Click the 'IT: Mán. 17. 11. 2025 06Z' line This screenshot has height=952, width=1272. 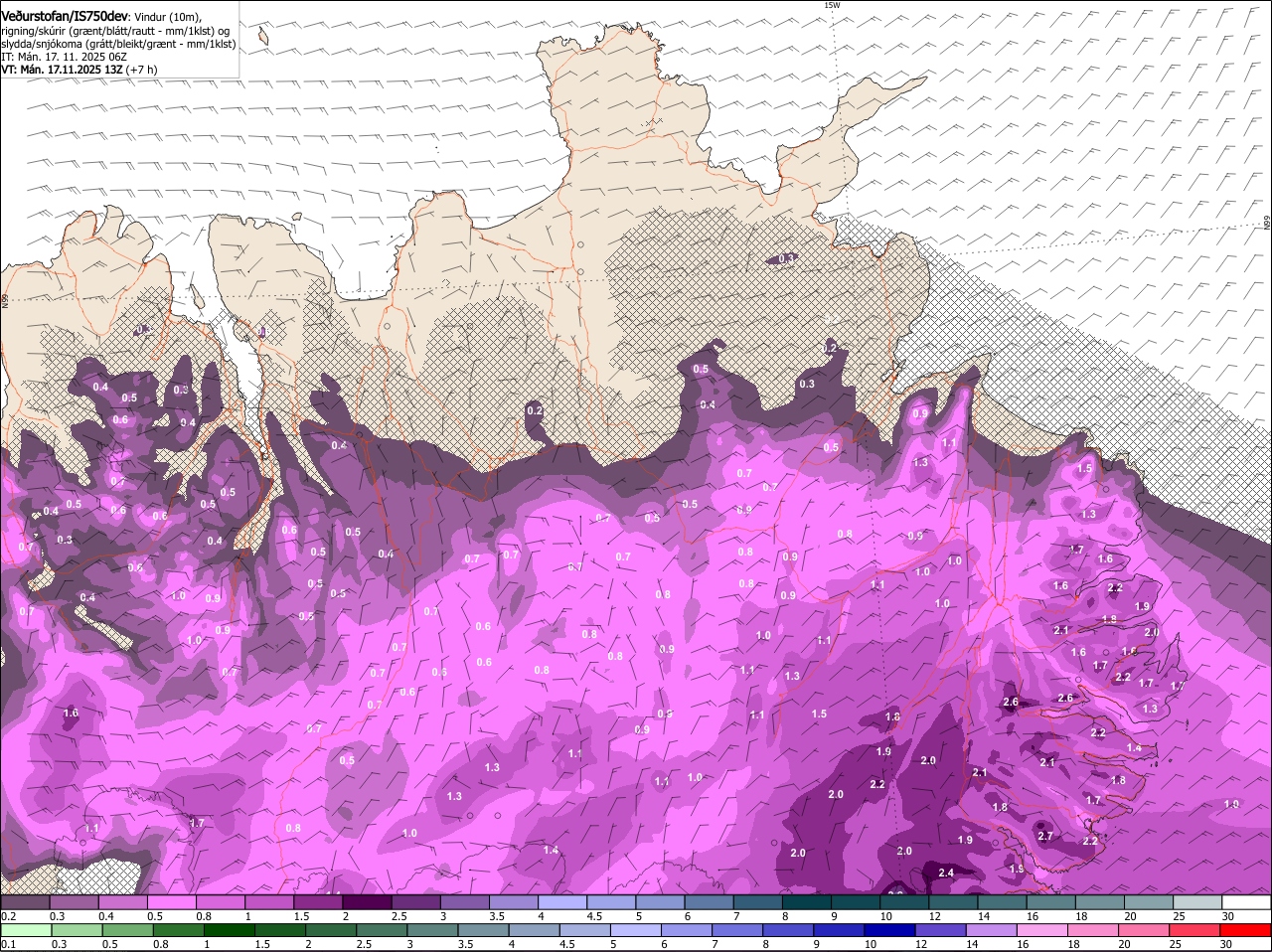[64, 57]
